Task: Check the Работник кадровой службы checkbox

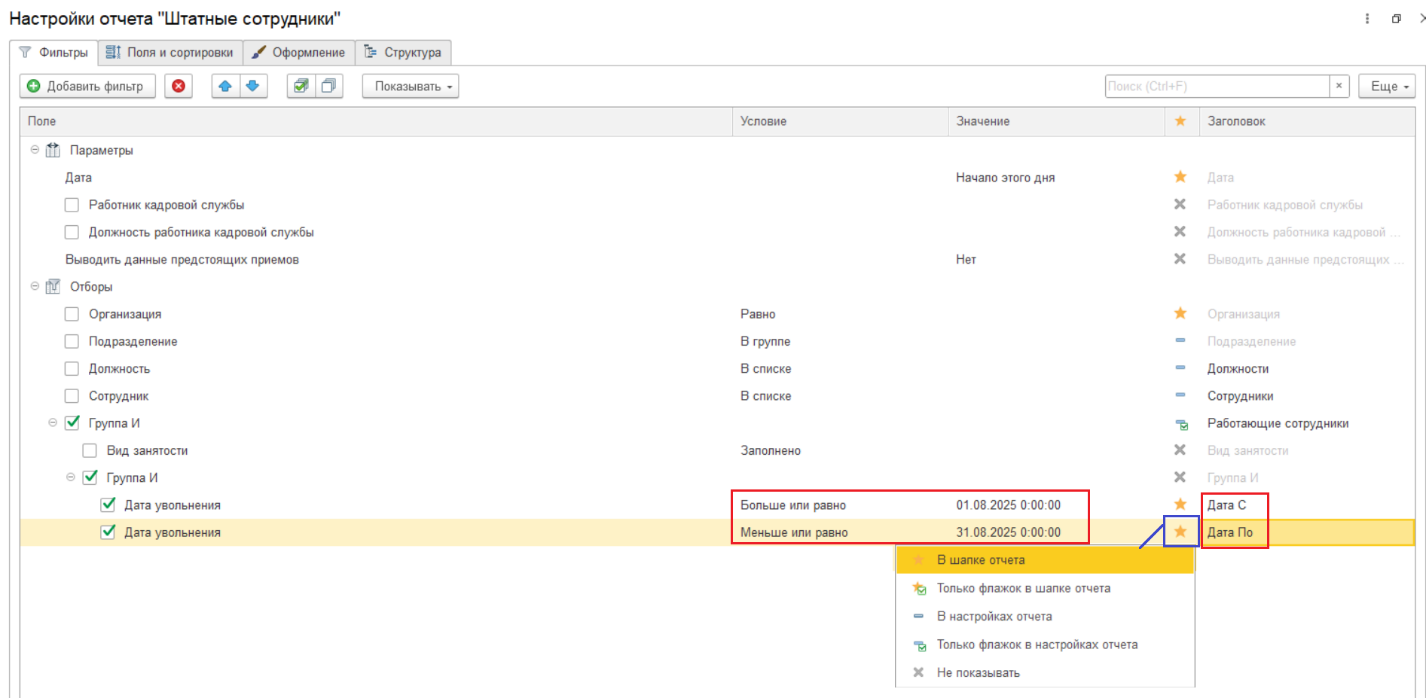Action: tap(72, 205)
